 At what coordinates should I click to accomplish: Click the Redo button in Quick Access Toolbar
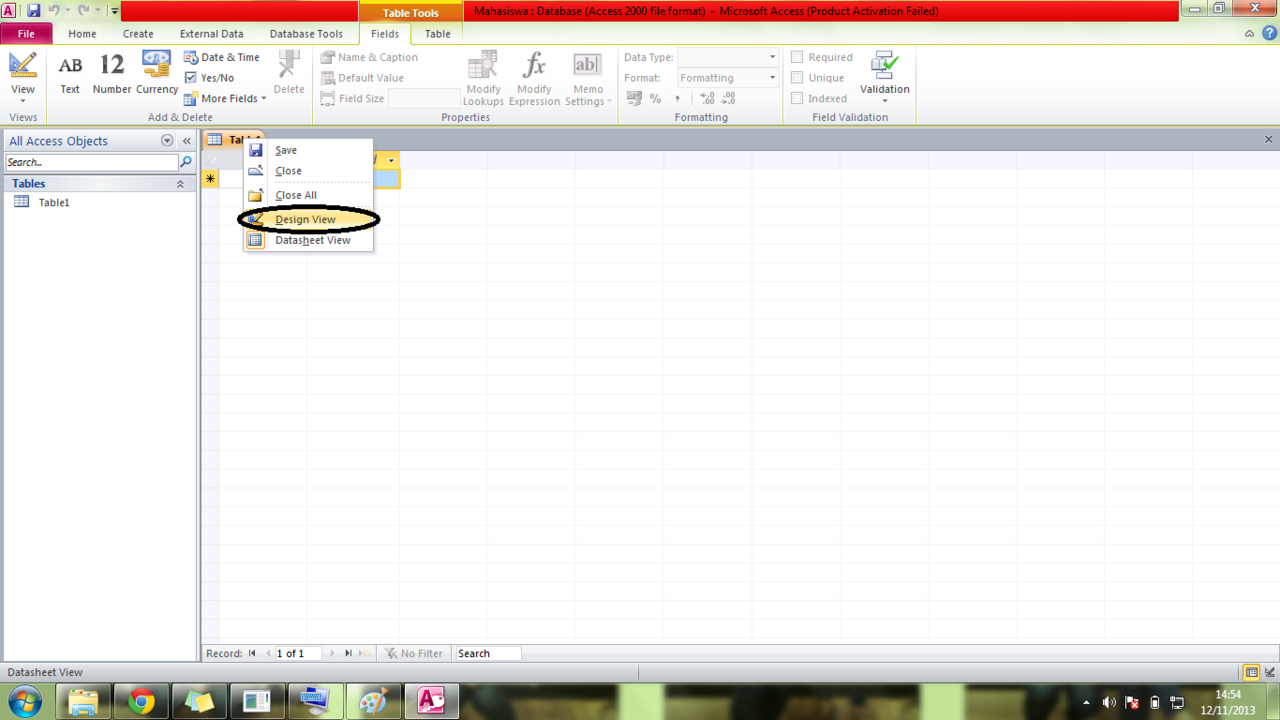(84, 11)
